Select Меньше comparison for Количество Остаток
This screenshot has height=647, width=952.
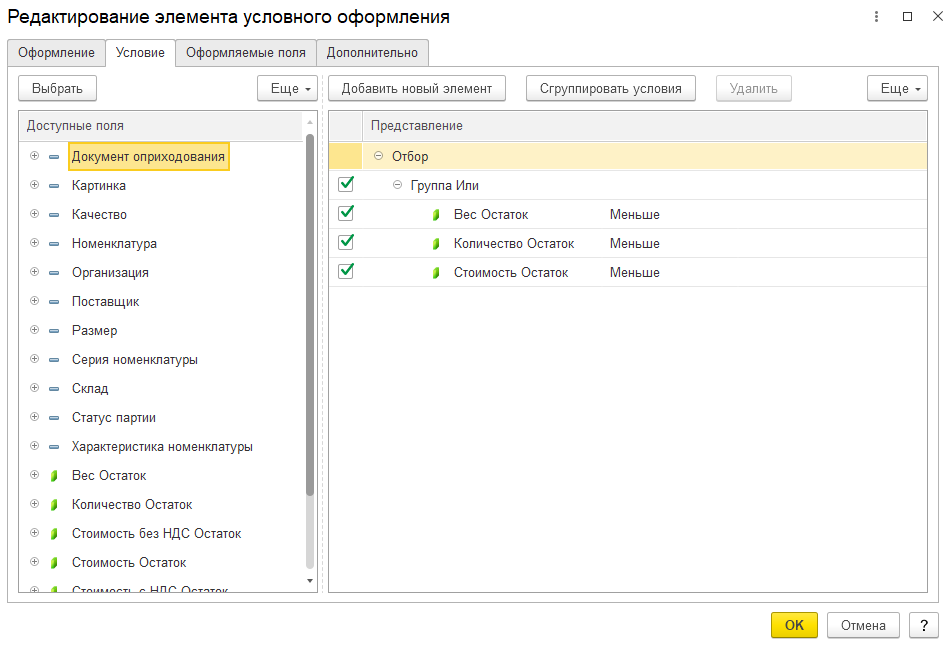tap(634, 244)
